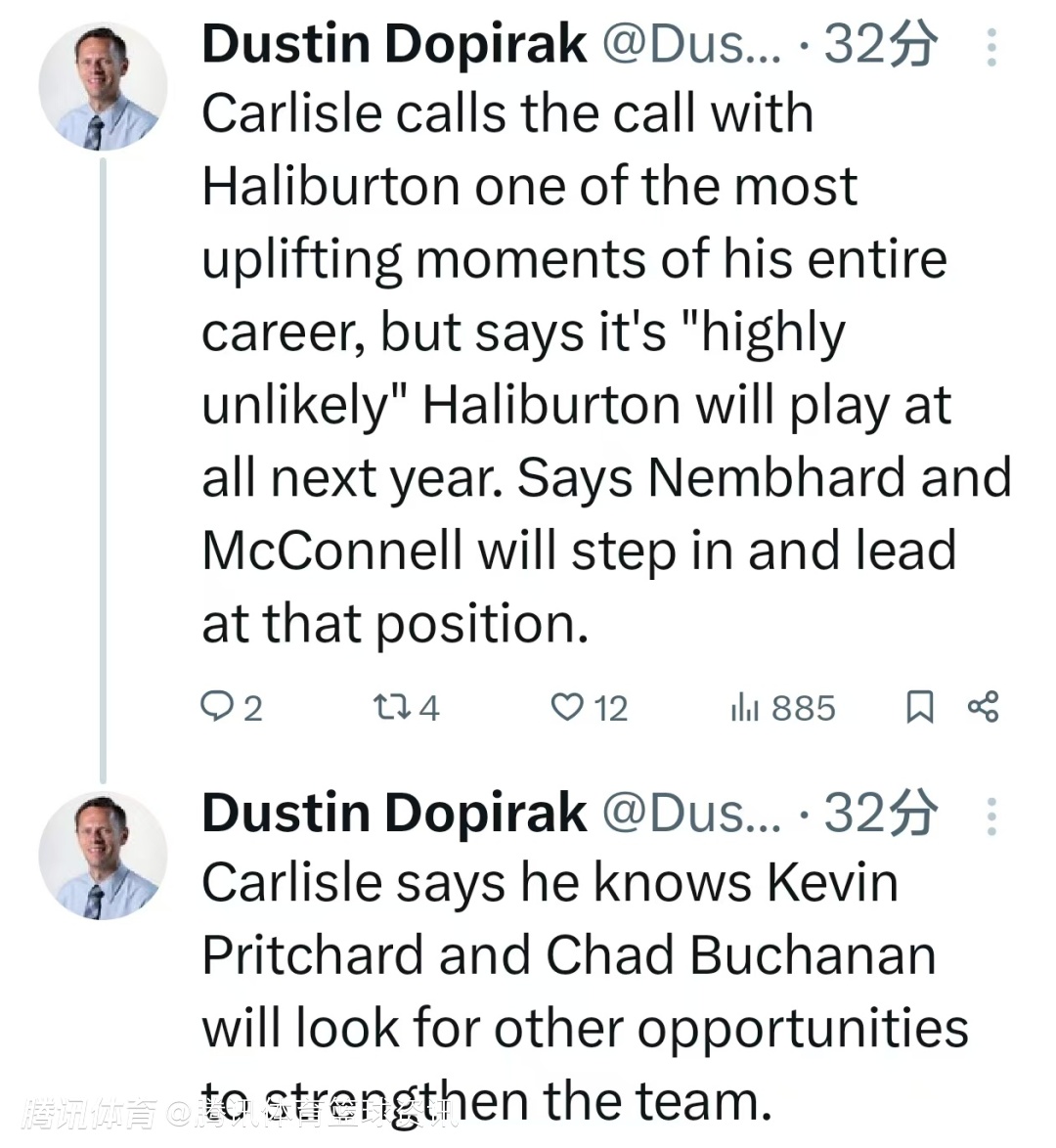Click Dustin Dopirak name on first tweet
The height and width of the screenshot is (1148, 1056).
coord(393,45)
